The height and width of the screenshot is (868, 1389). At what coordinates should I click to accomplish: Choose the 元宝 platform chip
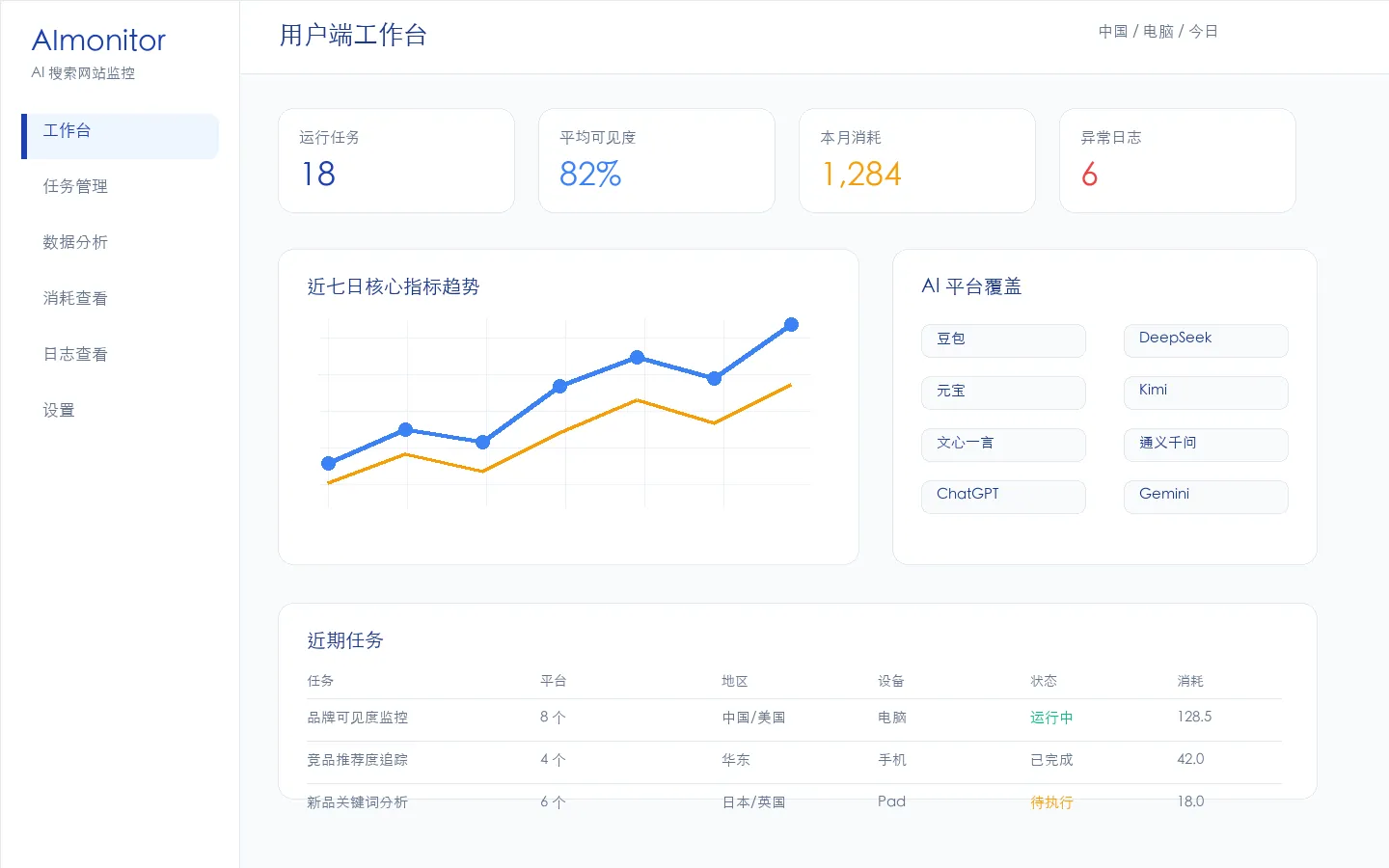pos(1003,393)
